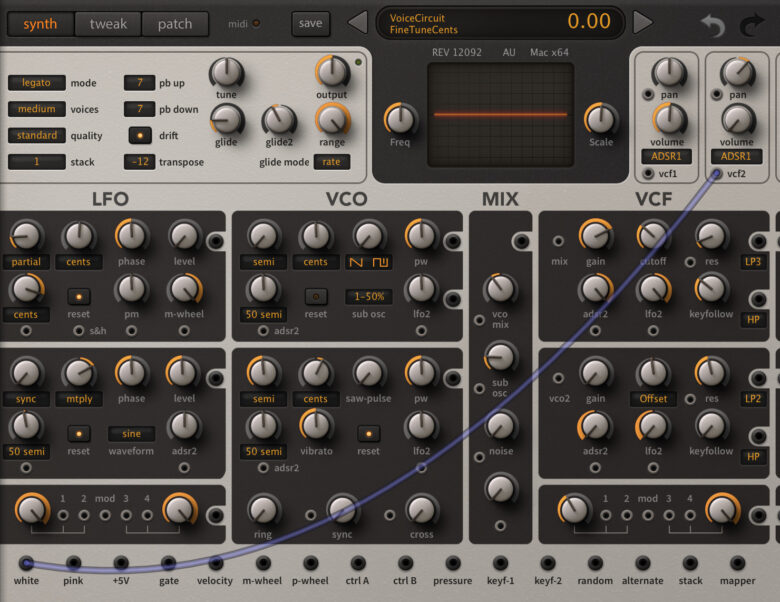Open the standard quality selector

36,135
